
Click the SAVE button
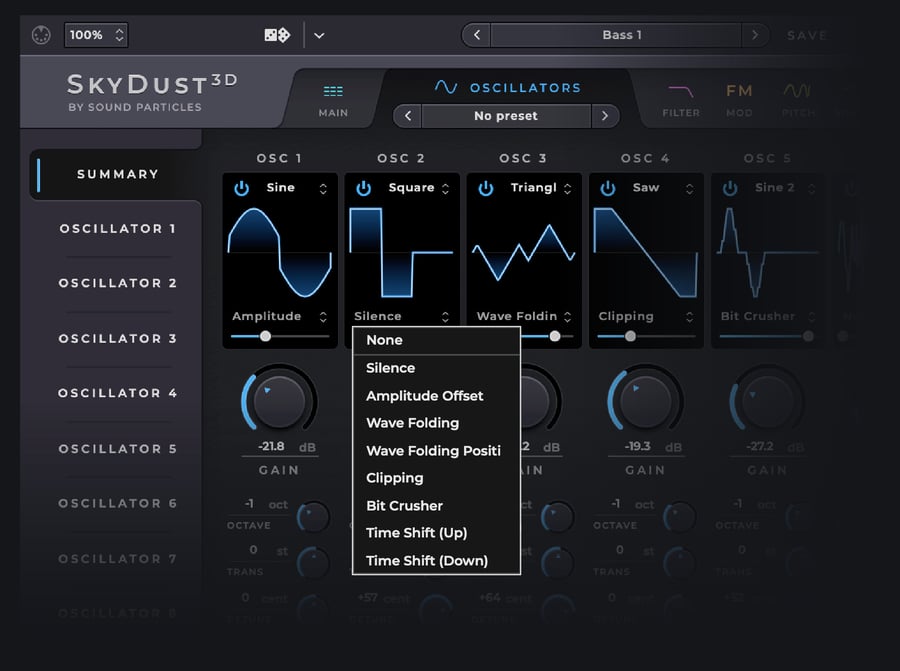807,34
